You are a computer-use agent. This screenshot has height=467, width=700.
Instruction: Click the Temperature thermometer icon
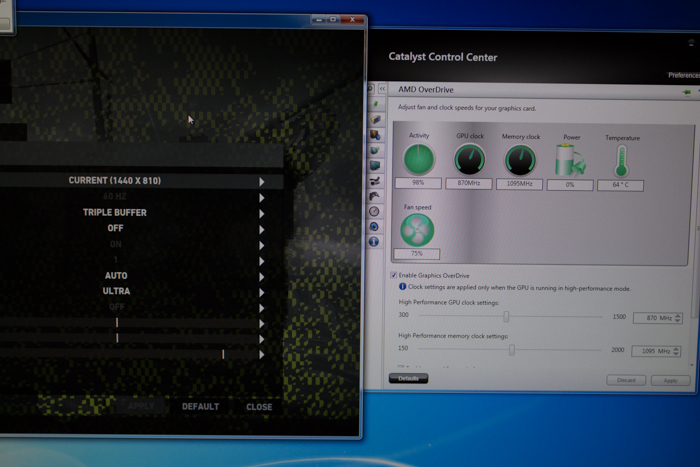coord(621,161)
